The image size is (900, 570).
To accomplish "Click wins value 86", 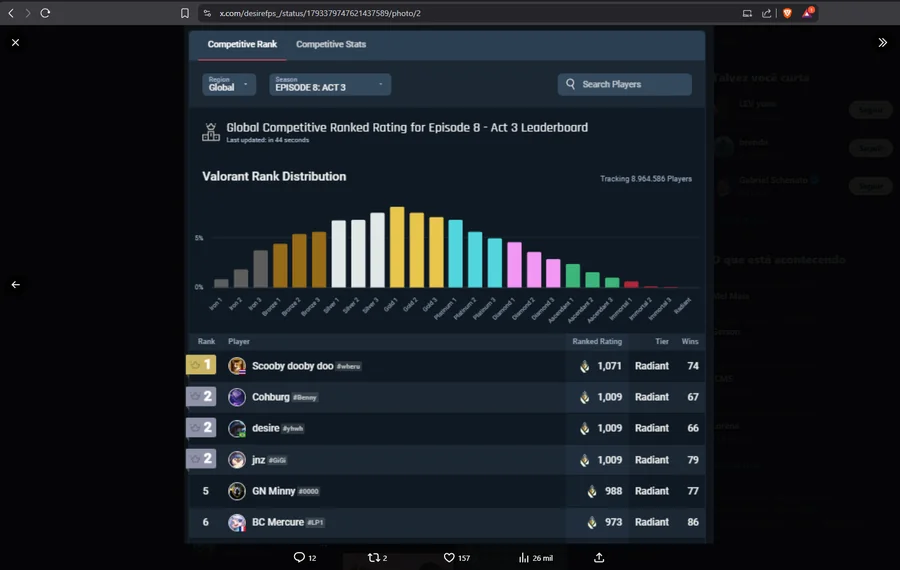I will tap(693, 522).
